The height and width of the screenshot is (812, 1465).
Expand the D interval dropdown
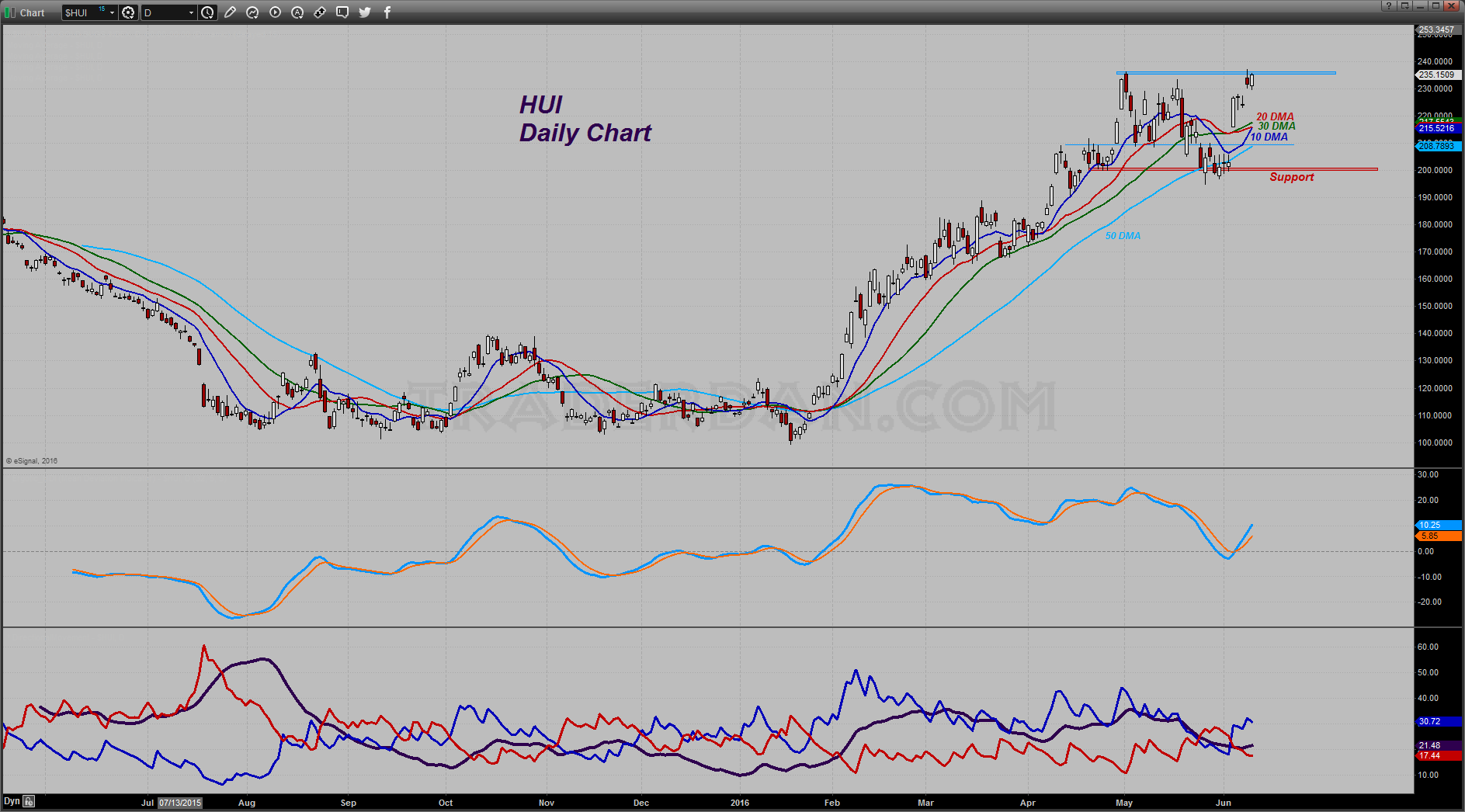[191, 12]
